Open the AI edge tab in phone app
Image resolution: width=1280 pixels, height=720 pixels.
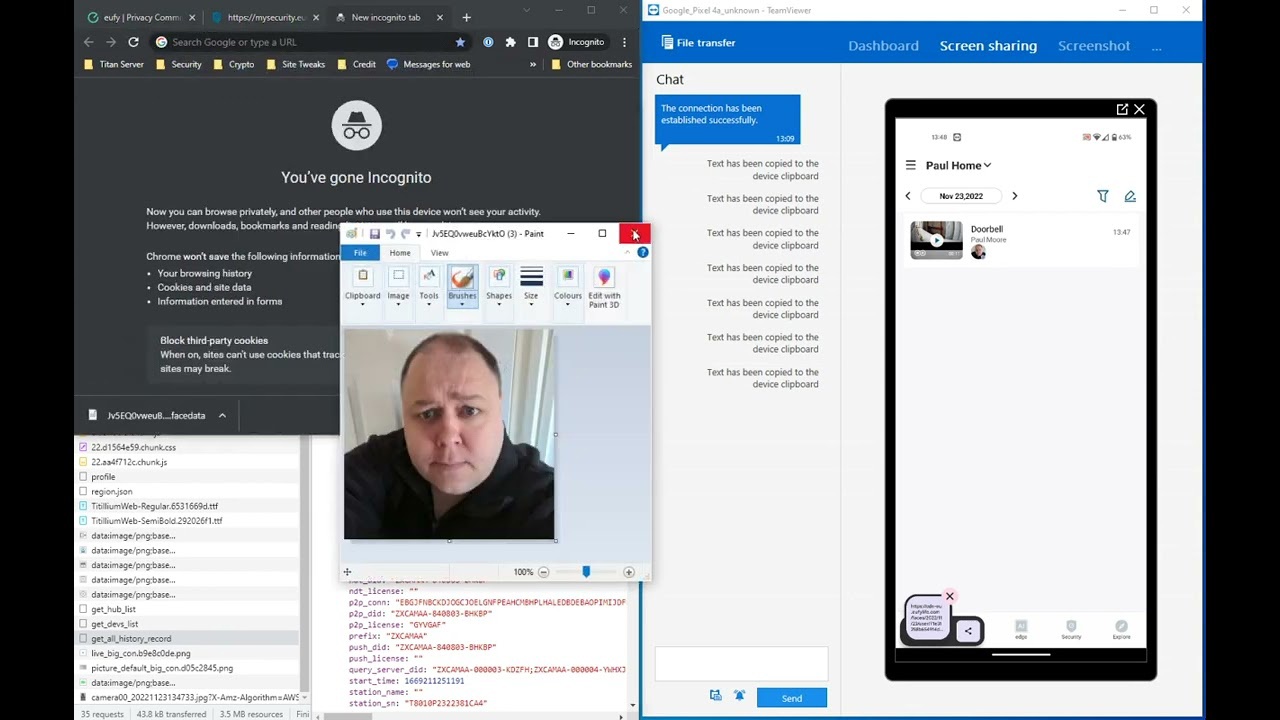click(1021, 630)
